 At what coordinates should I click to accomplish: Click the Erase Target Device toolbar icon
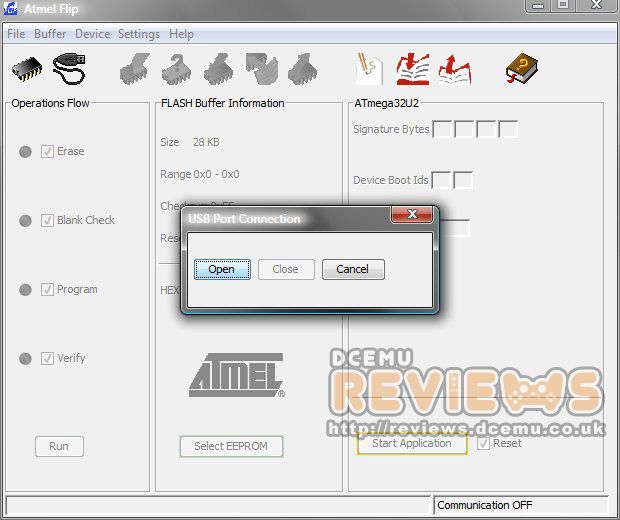(x=135, y=69)
